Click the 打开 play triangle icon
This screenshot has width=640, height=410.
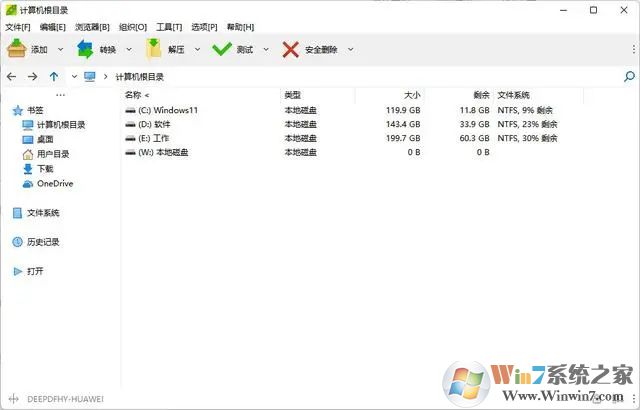18,271
